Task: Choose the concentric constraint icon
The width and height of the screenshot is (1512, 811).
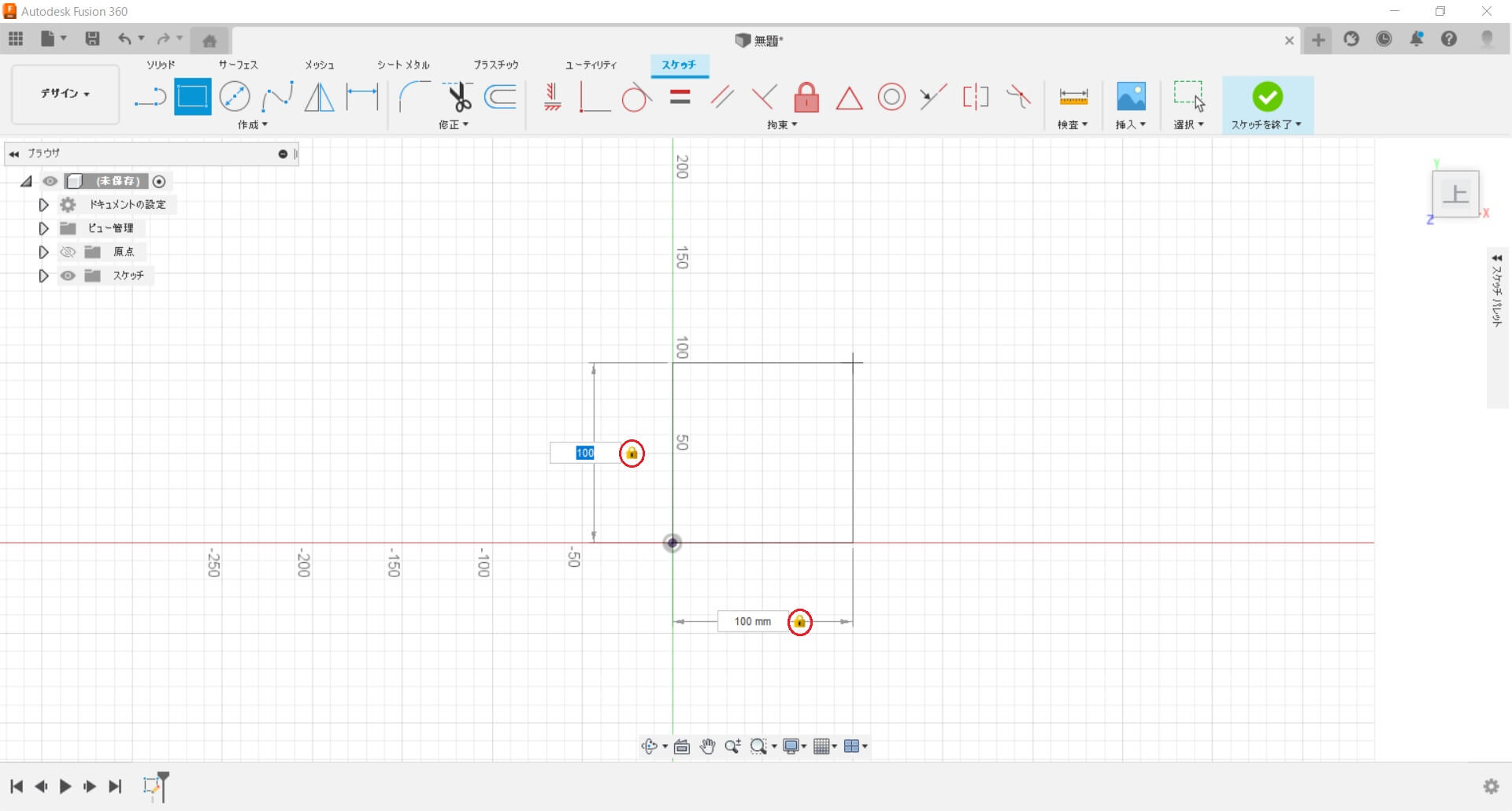Action: pos(891,98)
